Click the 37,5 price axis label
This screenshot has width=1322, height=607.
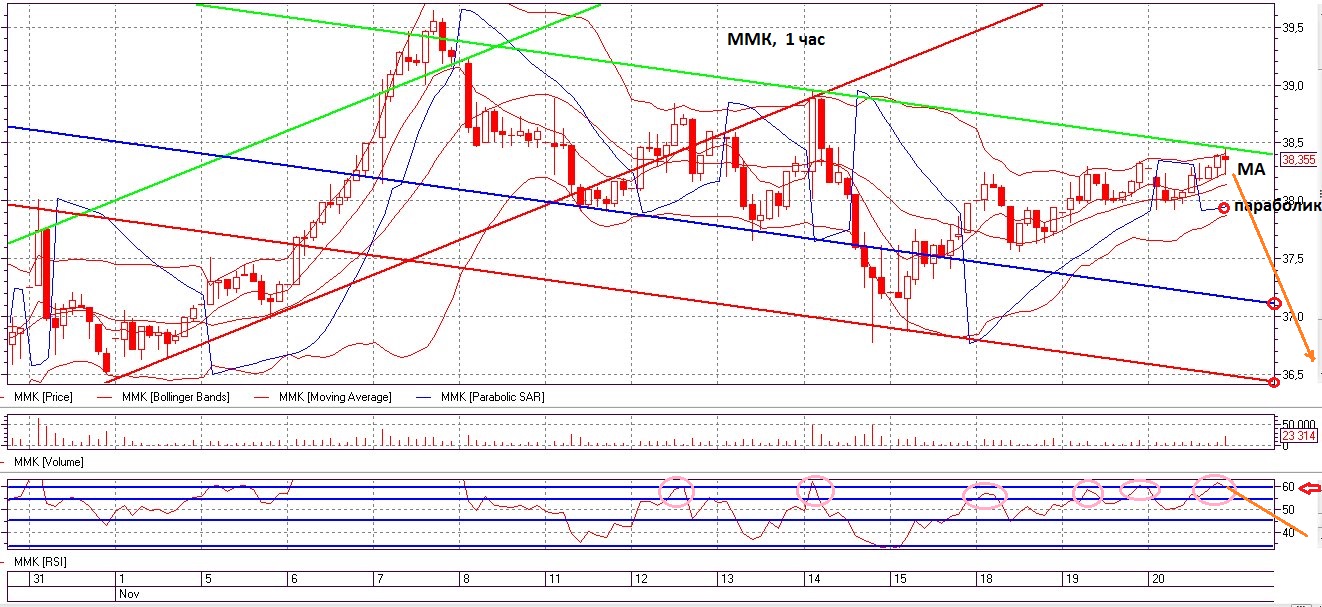(1295, 259)
